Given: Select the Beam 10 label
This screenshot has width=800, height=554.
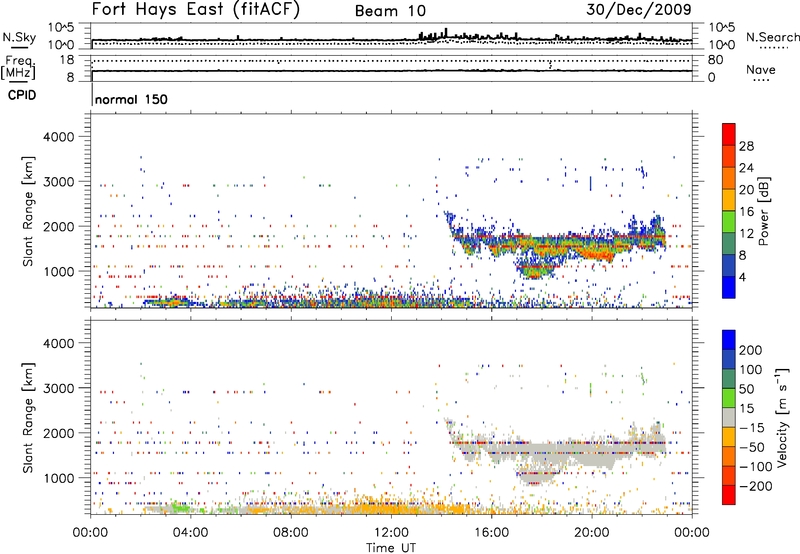Looking at the screenshot, I should pyautogui.click(x=390, y=11).
